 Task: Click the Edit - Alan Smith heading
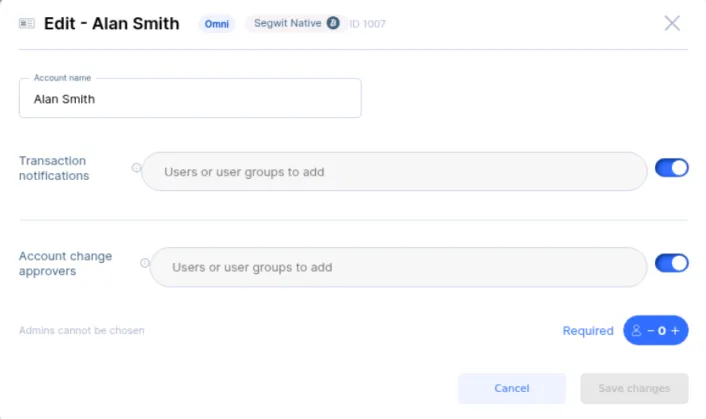[x=112, y=23]
